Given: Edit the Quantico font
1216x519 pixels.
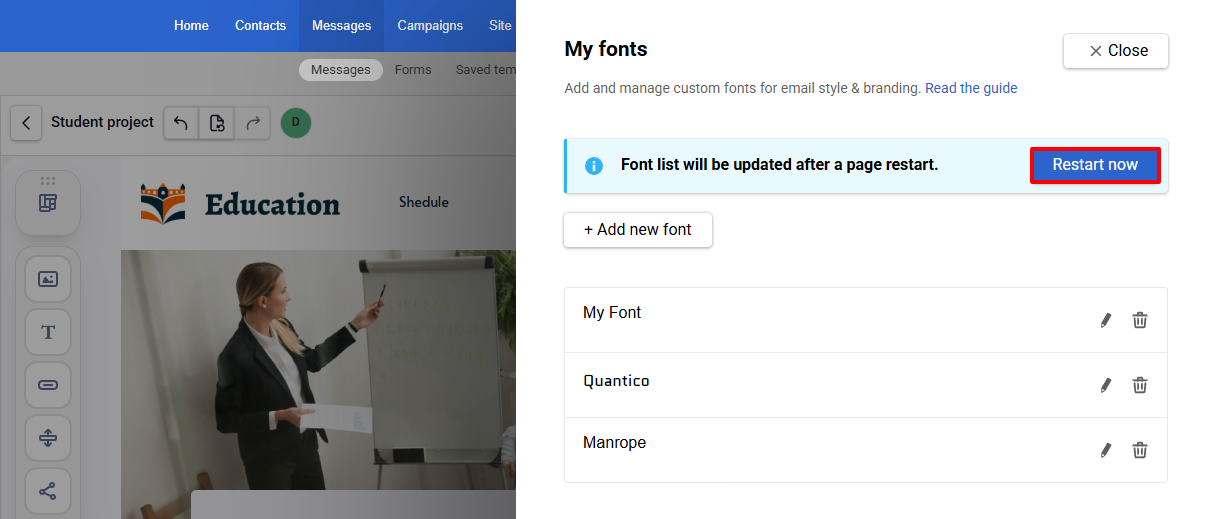Looking at the screenshot, I should [x=1105, y=385].
